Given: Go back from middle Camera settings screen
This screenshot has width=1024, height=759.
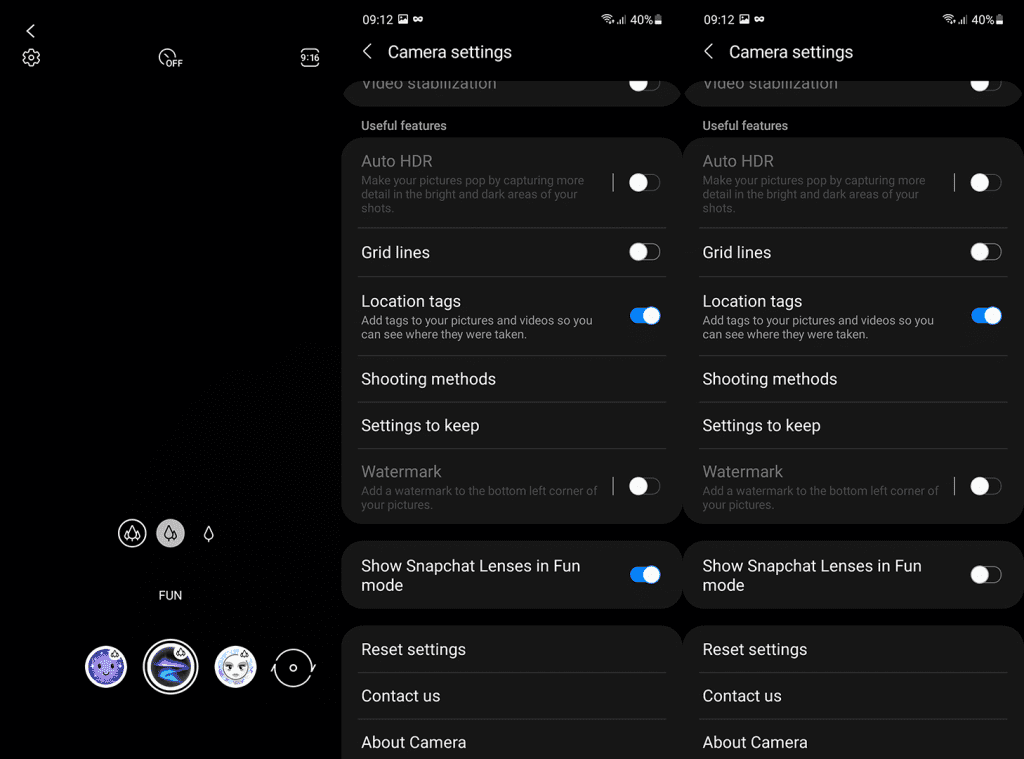Looking at the screenshot, I should click(x=367, y=52).
